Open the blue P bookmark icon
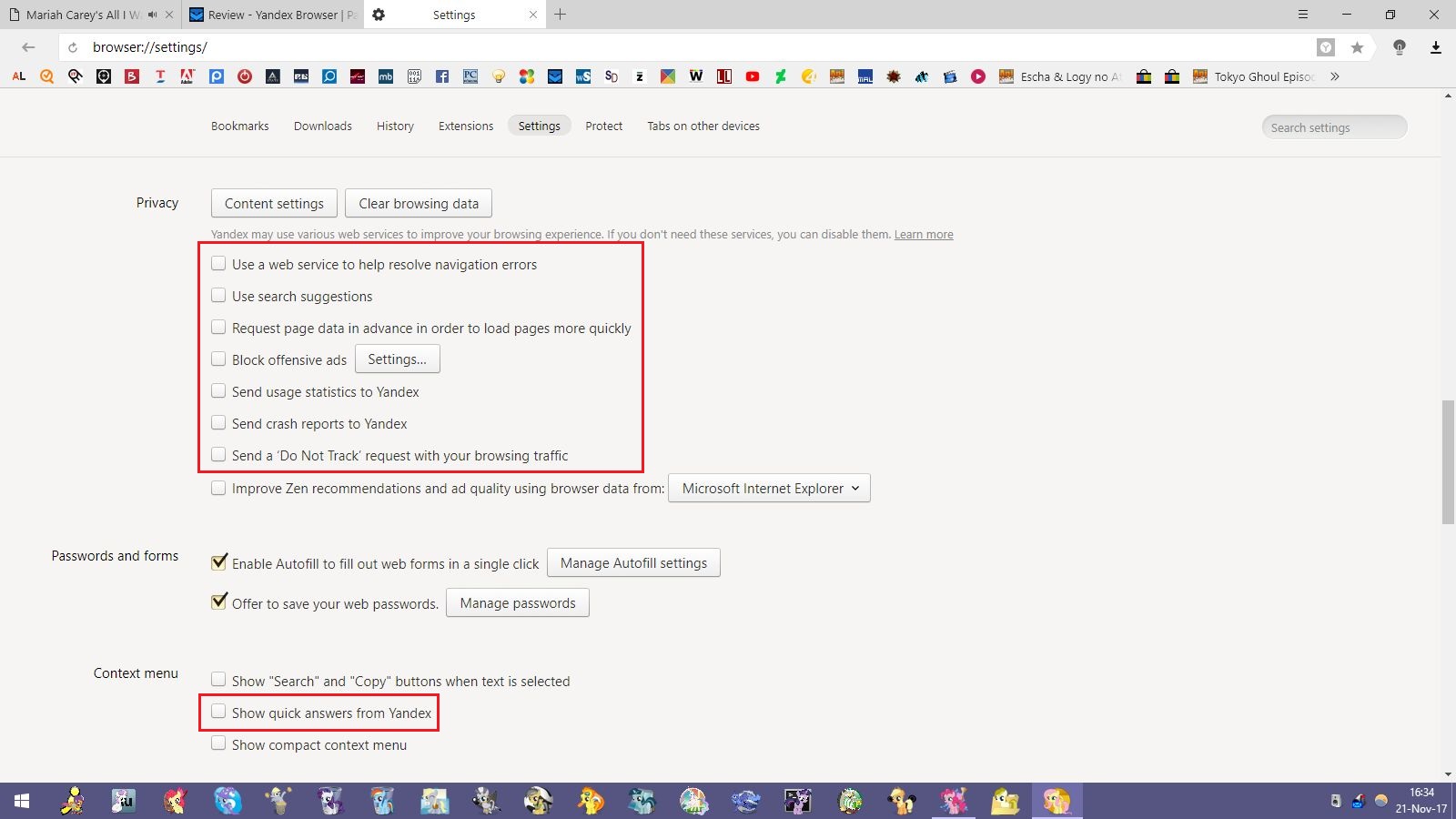Image resolution: width=1456 pixels, height=819 pixels. tap(217, 76)
